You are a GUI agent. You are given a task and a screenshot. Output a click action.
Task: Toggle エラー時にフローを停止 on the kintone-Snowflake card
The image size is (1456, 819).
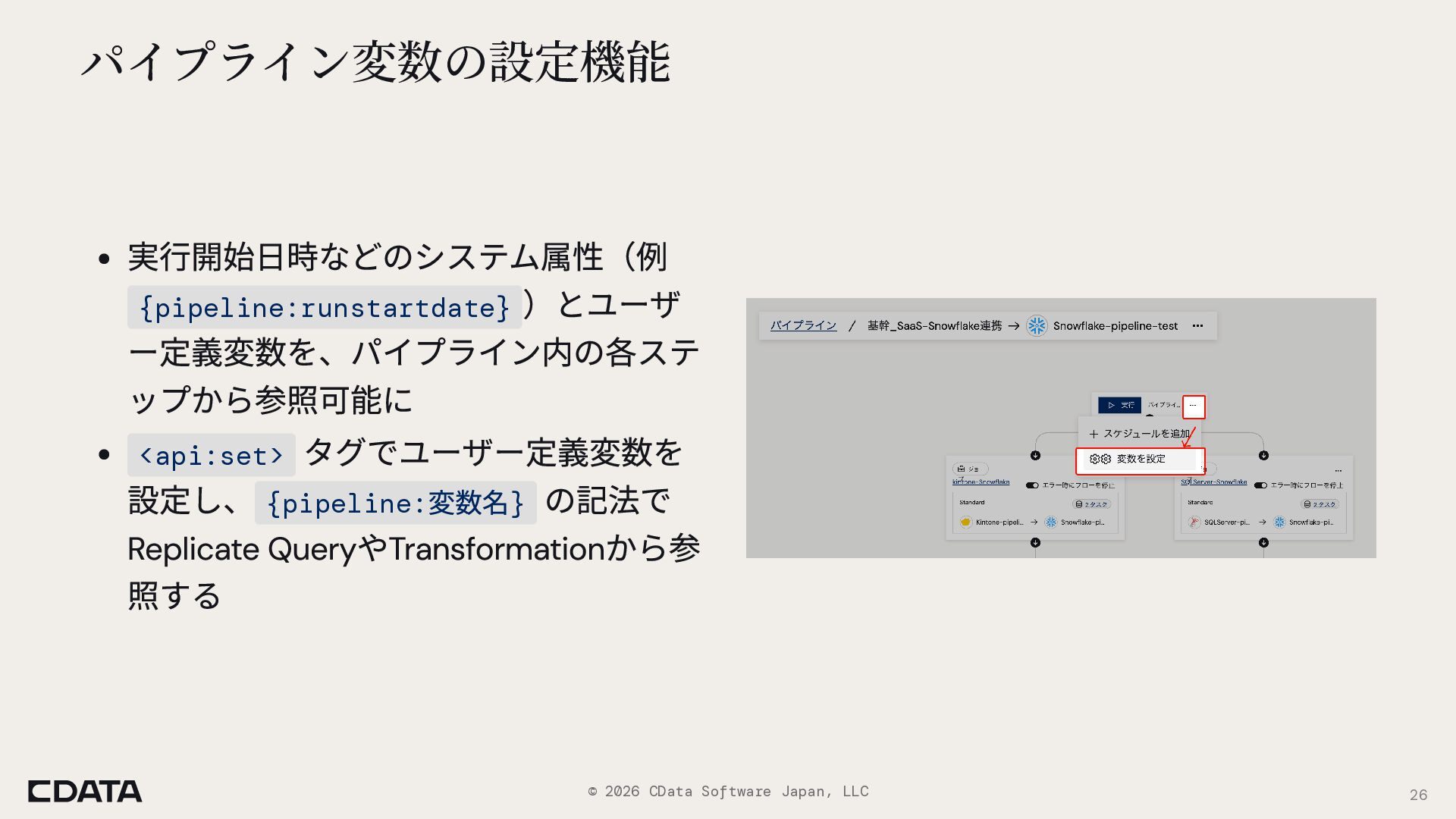1032,485
